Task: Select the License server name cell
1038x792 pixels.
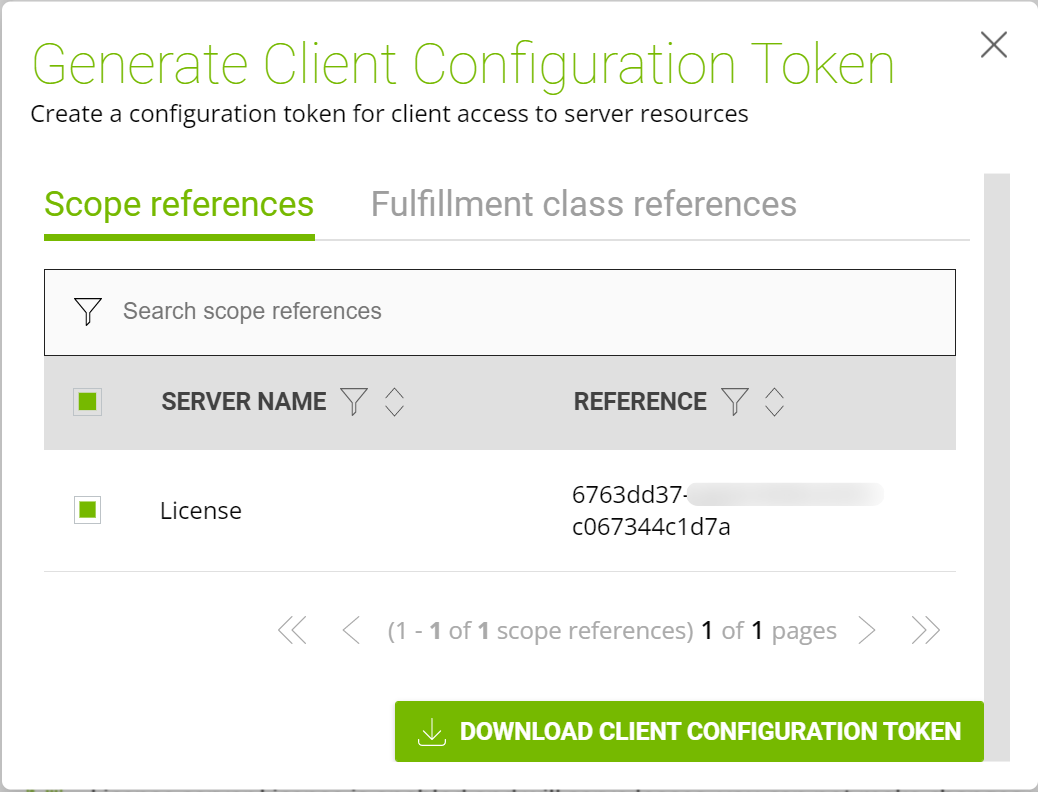Action: [201, 511]
